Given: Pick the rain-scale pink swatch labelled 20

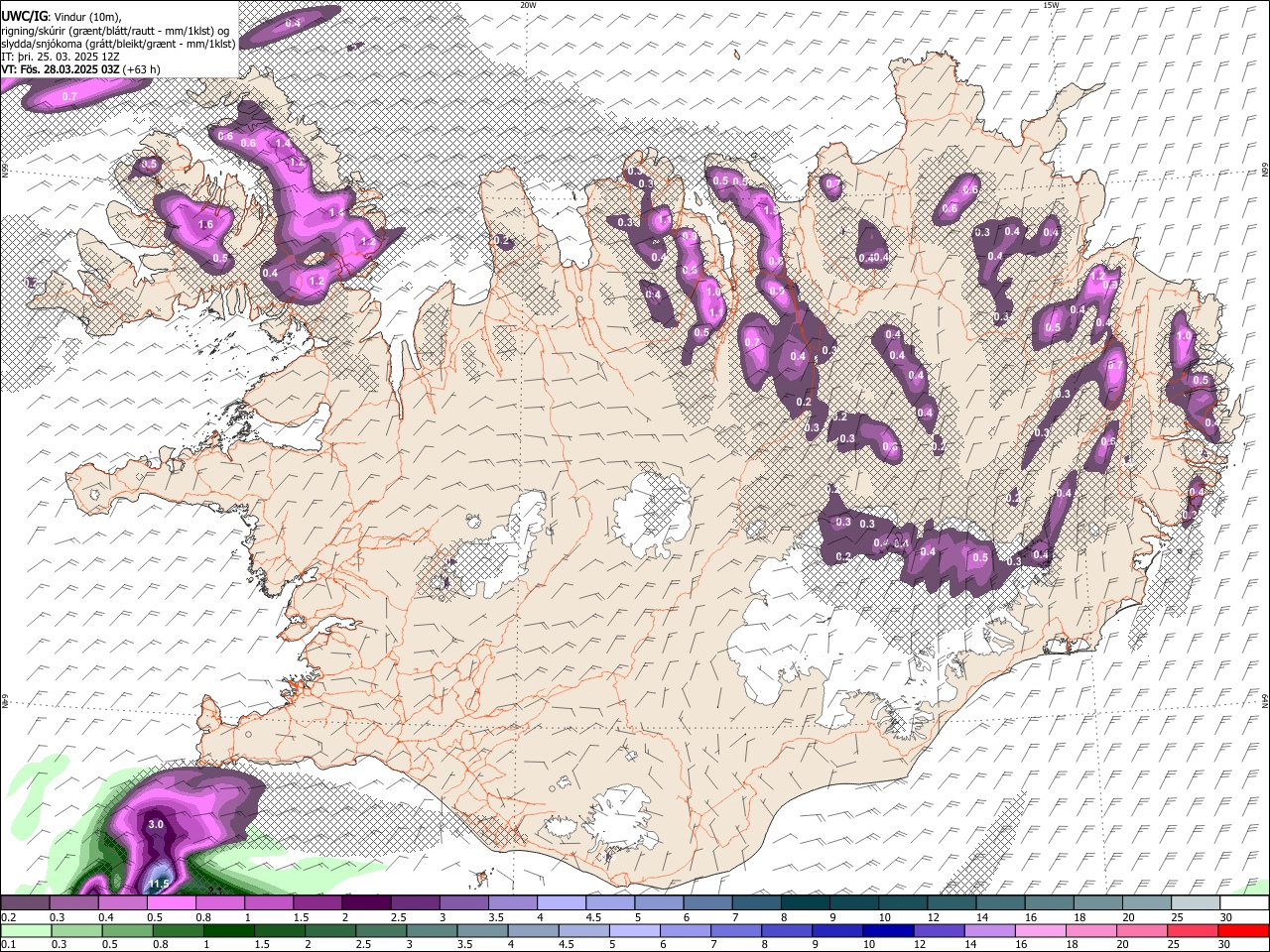Looking at the screenshot, I should tap(1140, 931).
